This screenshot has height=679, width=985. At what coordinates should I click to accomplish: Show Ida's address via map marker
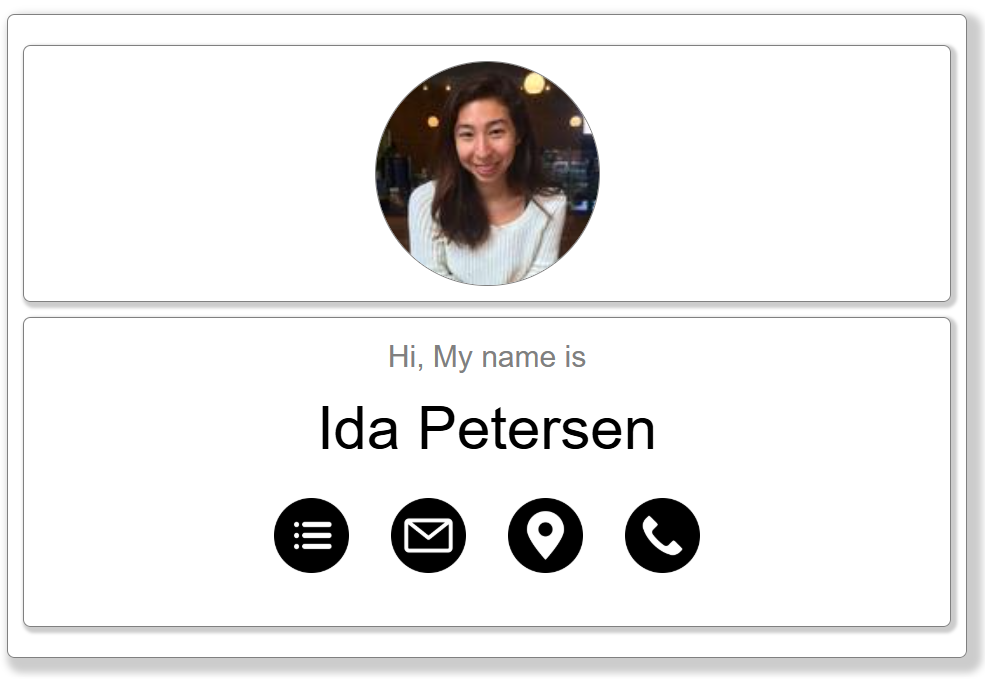click(545, 535)
